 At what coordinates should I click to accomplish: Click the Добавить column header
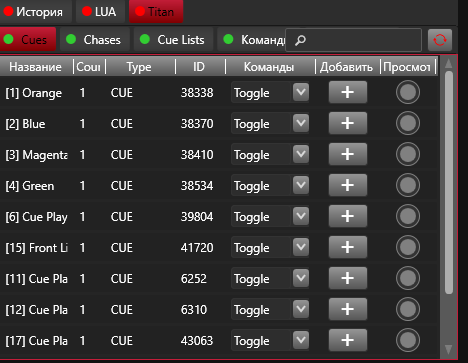[347, 67]
